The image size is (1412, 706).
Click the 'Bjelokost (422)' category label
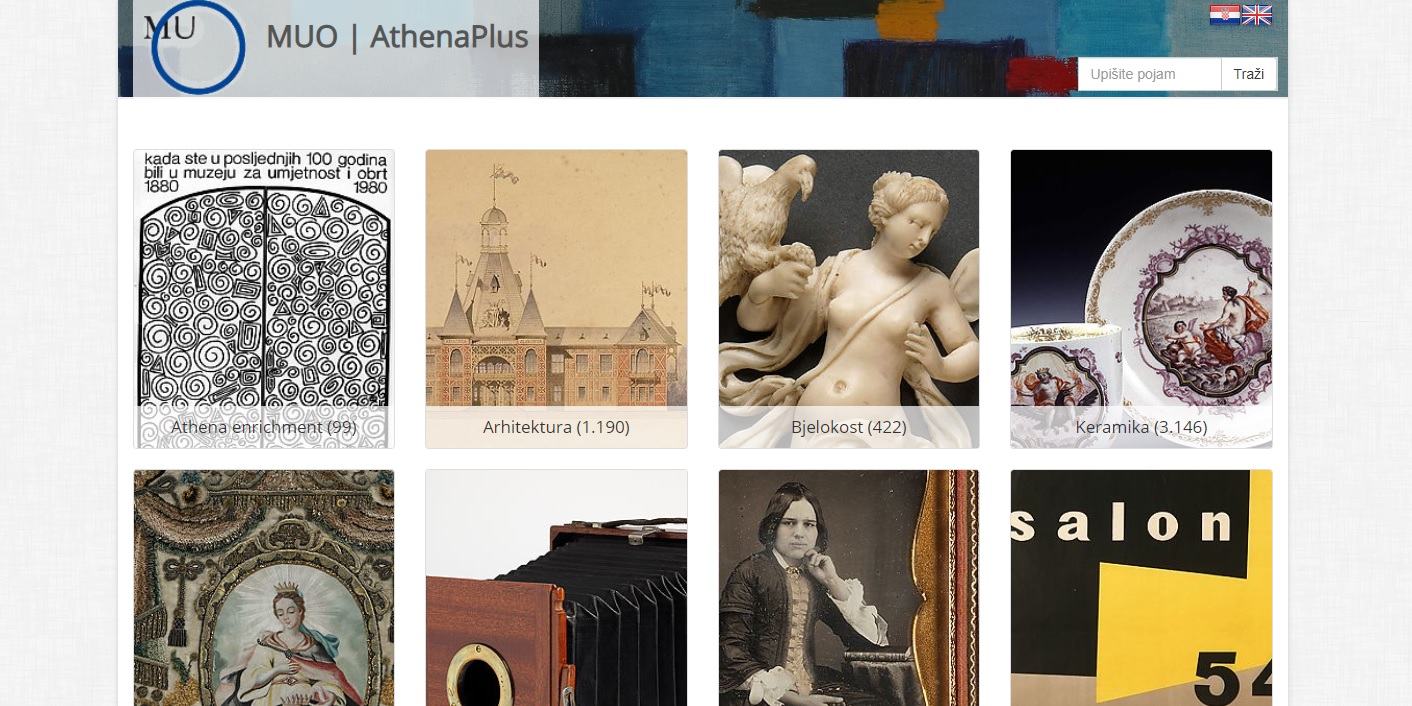[849, 427]
